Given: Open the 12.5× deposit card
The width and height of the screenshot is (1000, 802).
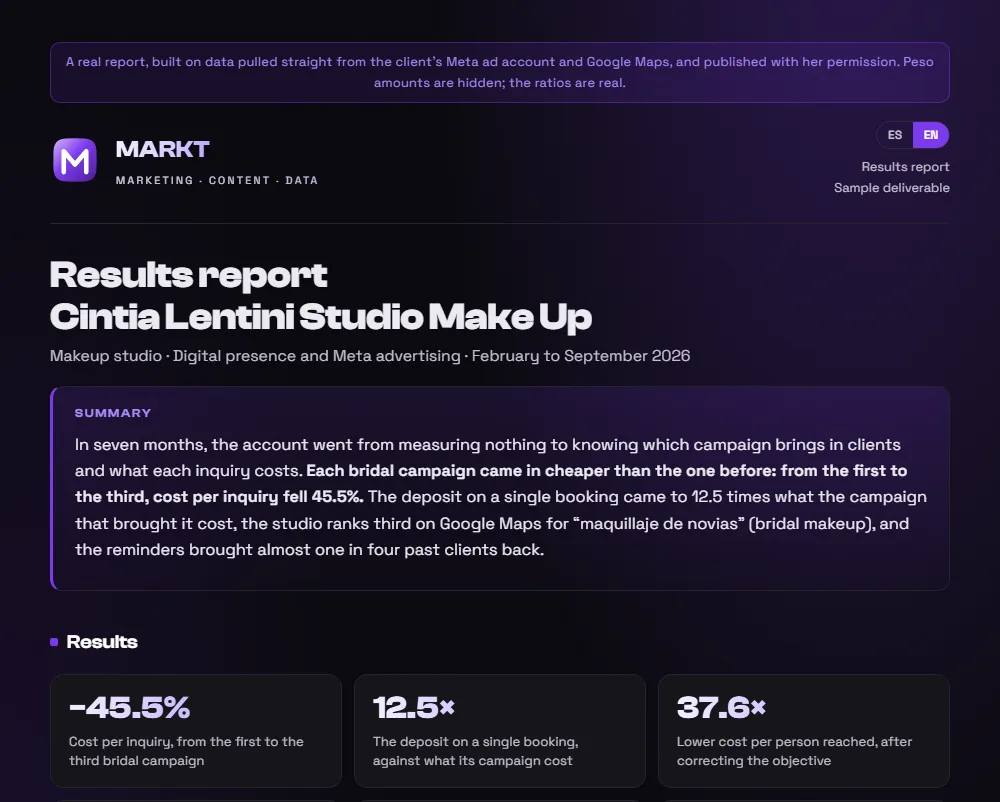Looking at the screenshot, I should click(500, 731).
